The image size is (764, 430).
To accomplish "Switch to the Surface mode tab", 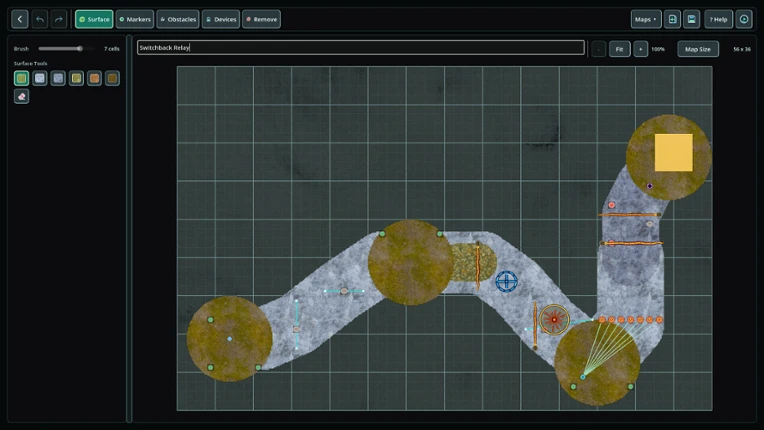I will coord(94,19).
